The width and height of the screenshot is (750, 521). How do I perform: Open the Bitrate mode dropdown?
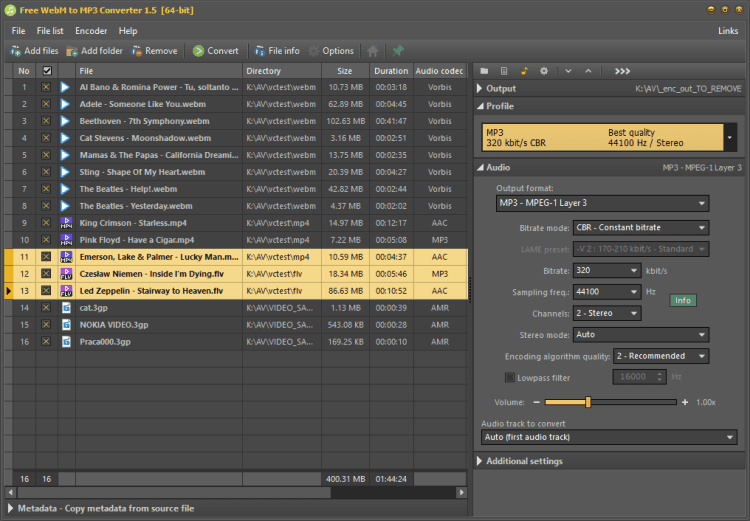coord(641,227)
